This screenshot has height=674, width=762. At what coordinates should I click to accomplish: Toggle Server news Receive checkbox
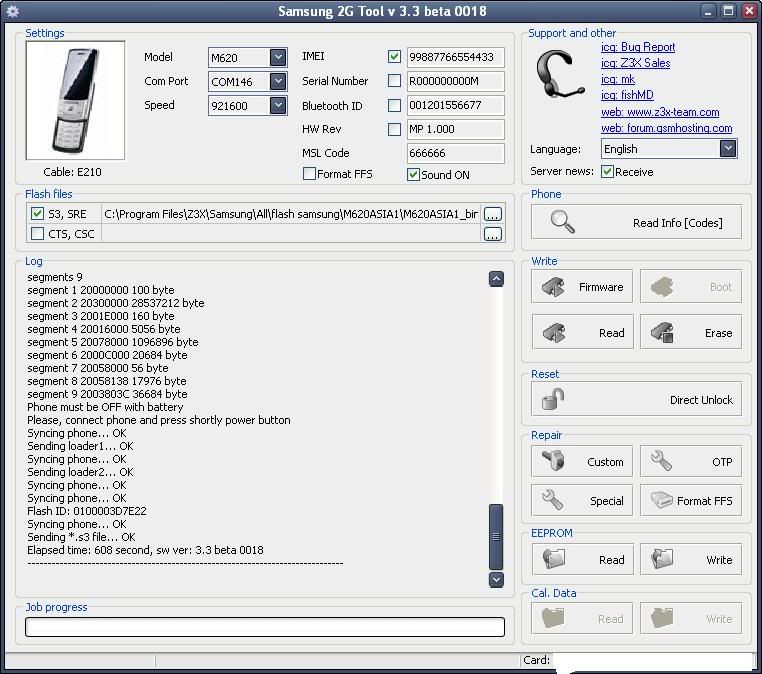(x=607, y=172)
